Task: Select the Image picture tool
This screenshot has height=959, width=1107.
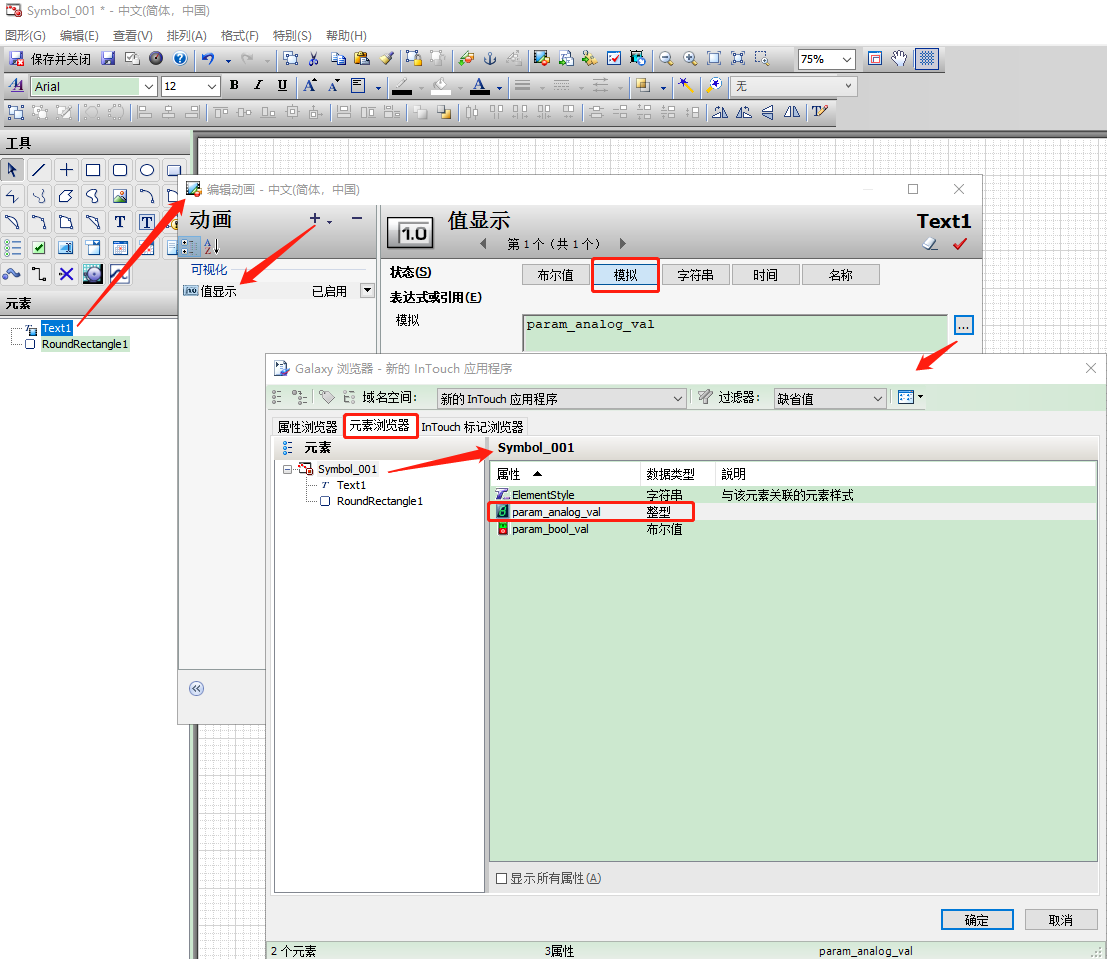Action: [120, 196]
